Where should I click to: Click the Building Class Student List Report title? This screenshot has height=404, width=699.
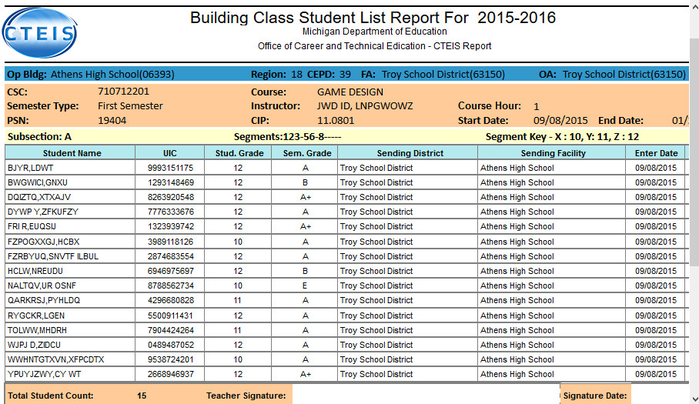[373, 18]
